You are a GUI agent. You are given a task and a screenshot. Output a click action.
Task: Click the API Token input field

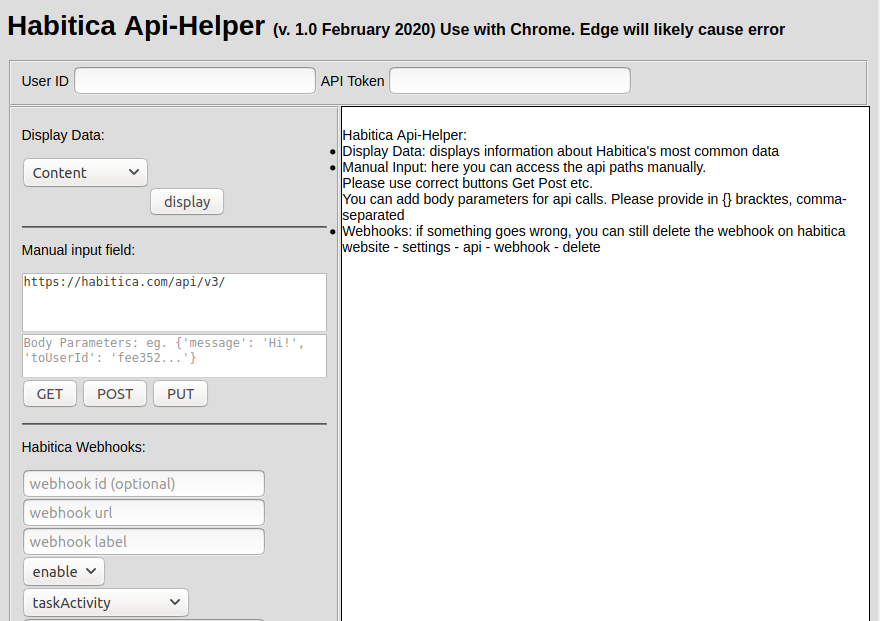510,81
